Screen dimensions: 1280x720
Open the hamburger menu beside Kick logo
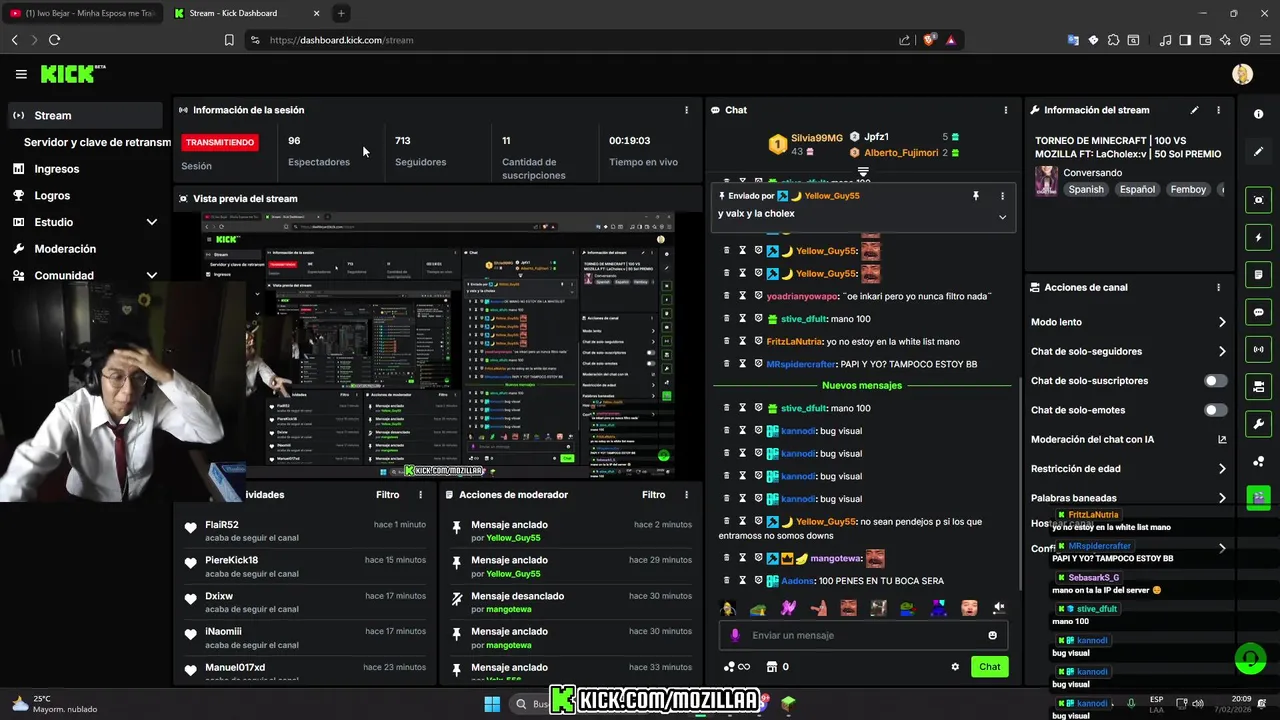[21, 74]
